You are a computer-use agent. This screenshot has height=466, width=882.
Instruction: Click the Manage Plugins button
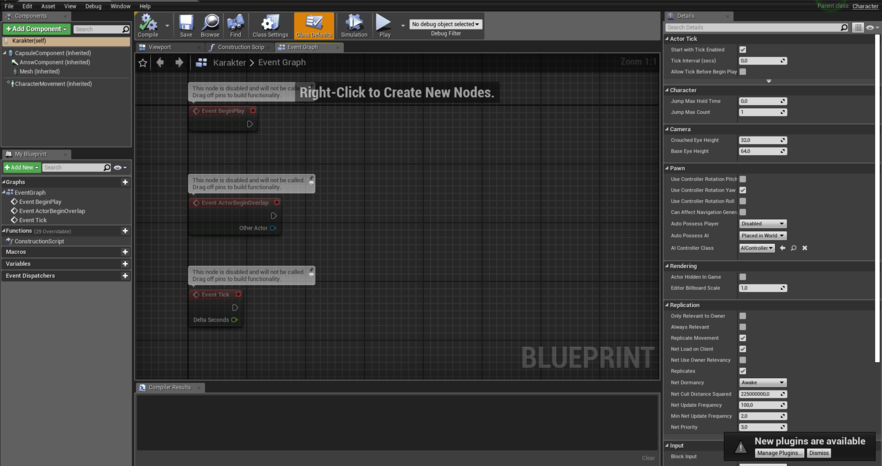click(778, 453)
